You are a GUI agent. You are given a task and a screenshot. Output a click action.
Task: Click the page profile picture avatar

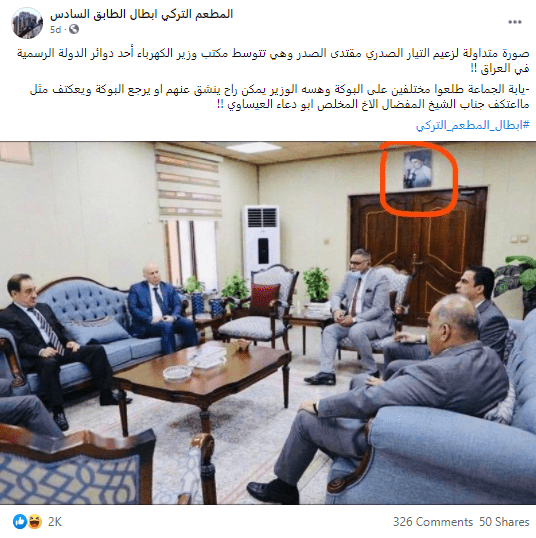coord(27,23)
